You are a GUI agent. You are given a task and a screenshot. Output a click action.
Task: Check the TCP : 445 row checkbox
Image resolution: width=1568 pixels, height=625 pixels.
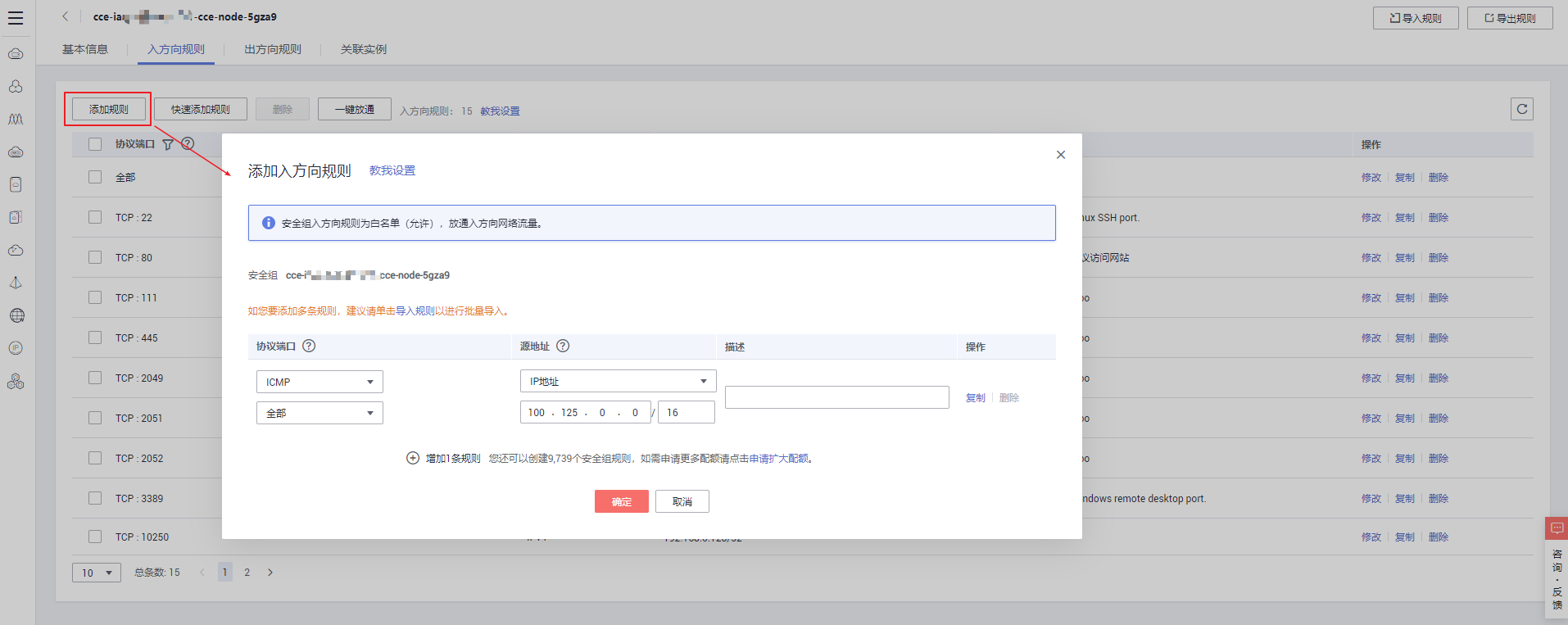(x=95, y=337)
